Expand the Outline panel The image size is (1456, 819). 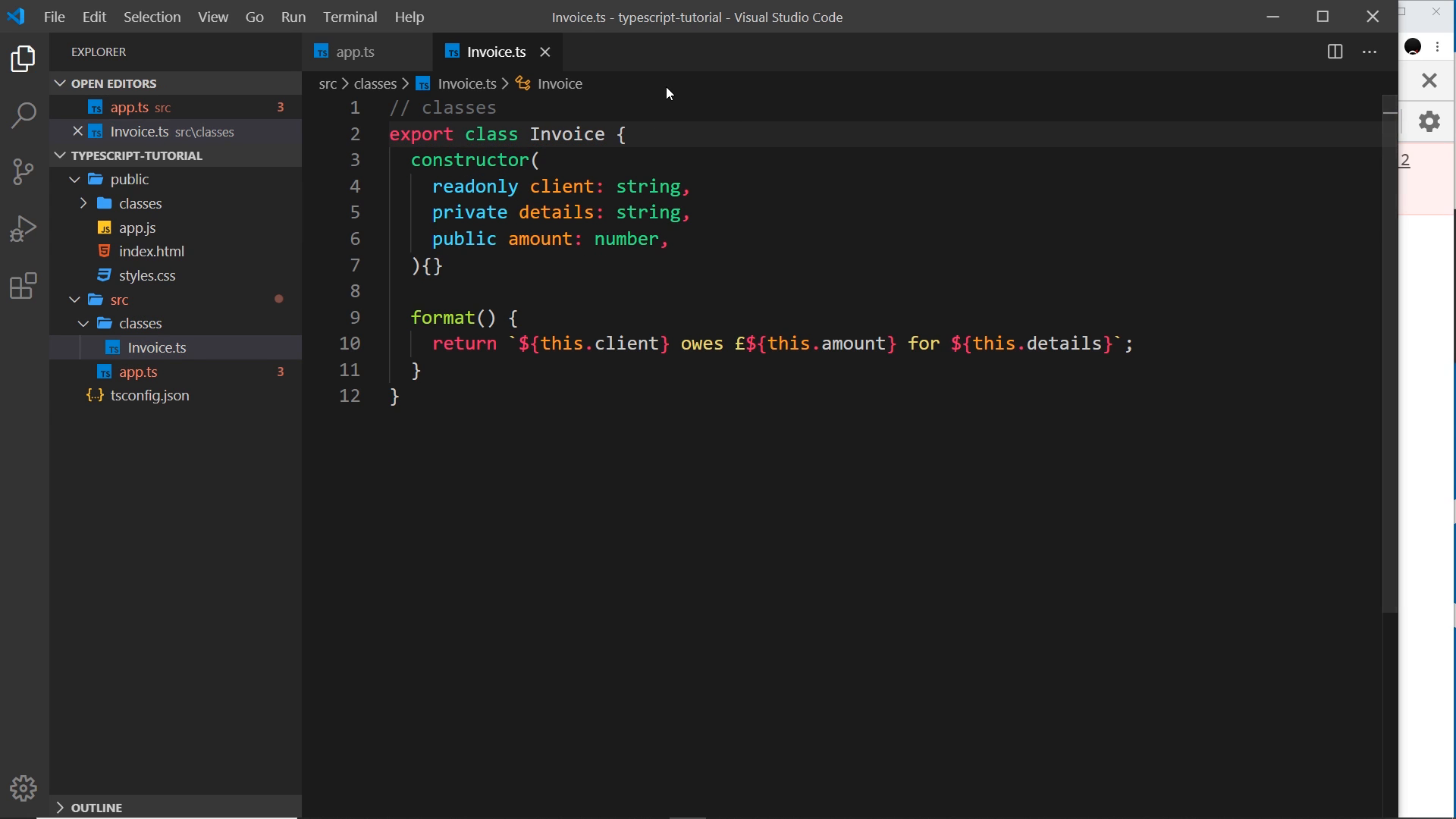(x=175, y=807)
